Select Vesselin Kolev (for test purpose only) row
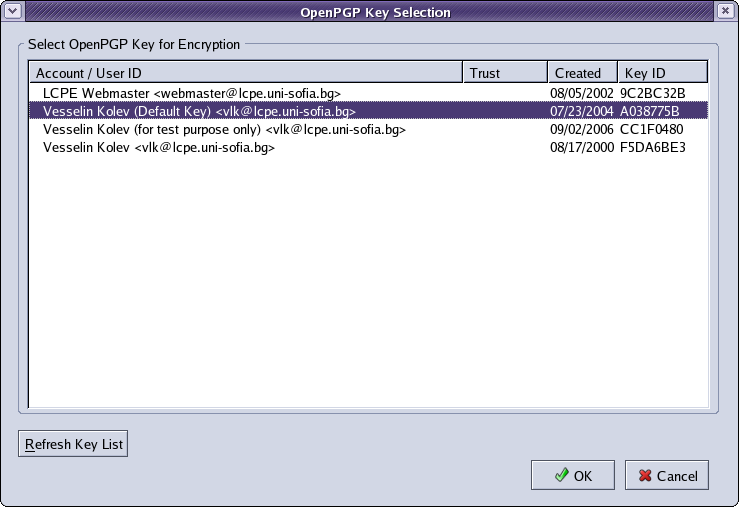Screen dimensions: 739x507 369,129
